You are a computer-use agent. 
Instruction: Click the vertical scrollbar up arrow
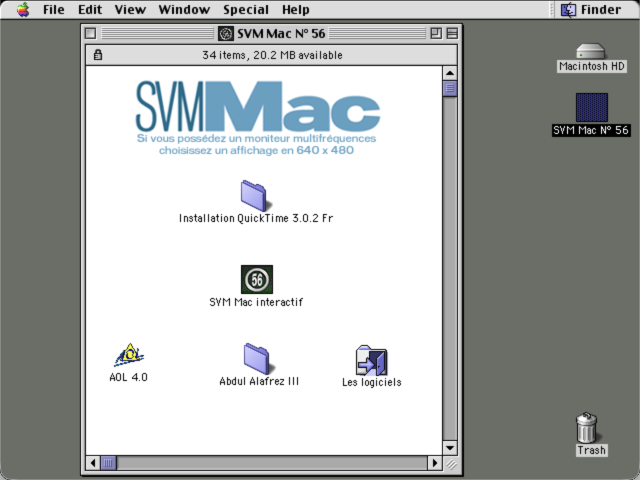tap(450, 73)
